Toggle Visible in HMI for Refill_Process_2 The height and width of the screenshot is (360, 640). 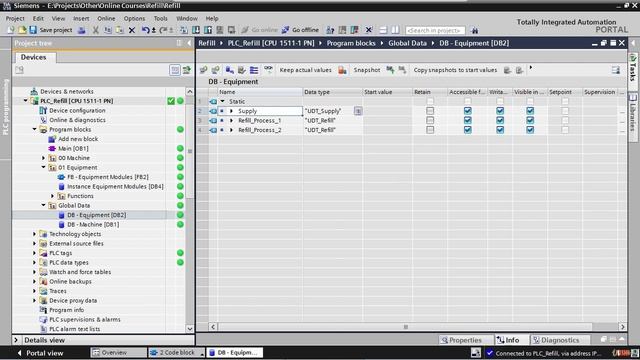pos(530,130)
